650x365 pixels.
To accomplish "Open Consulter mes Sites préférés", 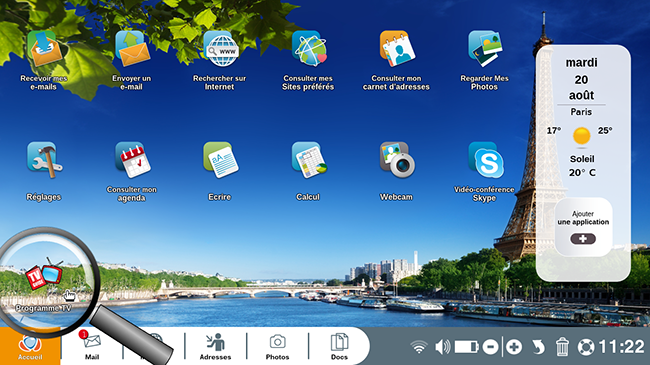I will tap(309, 49).
